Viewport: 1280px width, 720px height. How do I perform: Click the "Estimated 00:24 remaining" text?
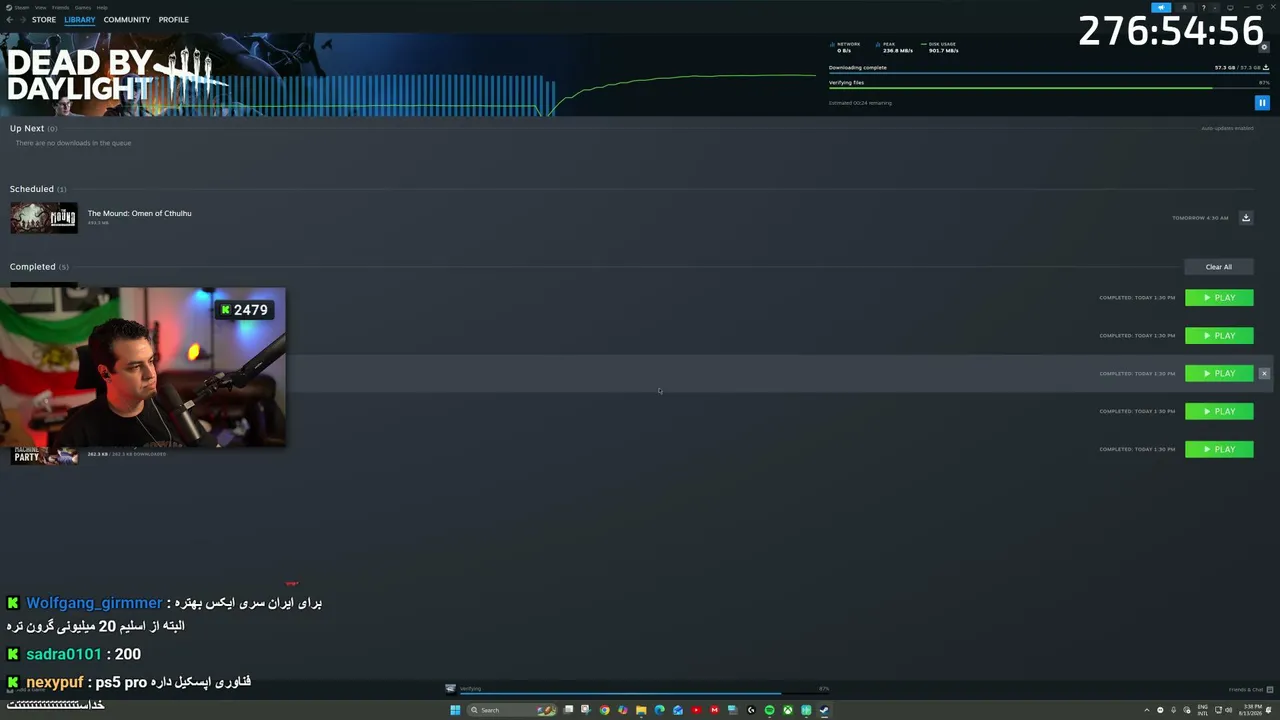(860, 103)
